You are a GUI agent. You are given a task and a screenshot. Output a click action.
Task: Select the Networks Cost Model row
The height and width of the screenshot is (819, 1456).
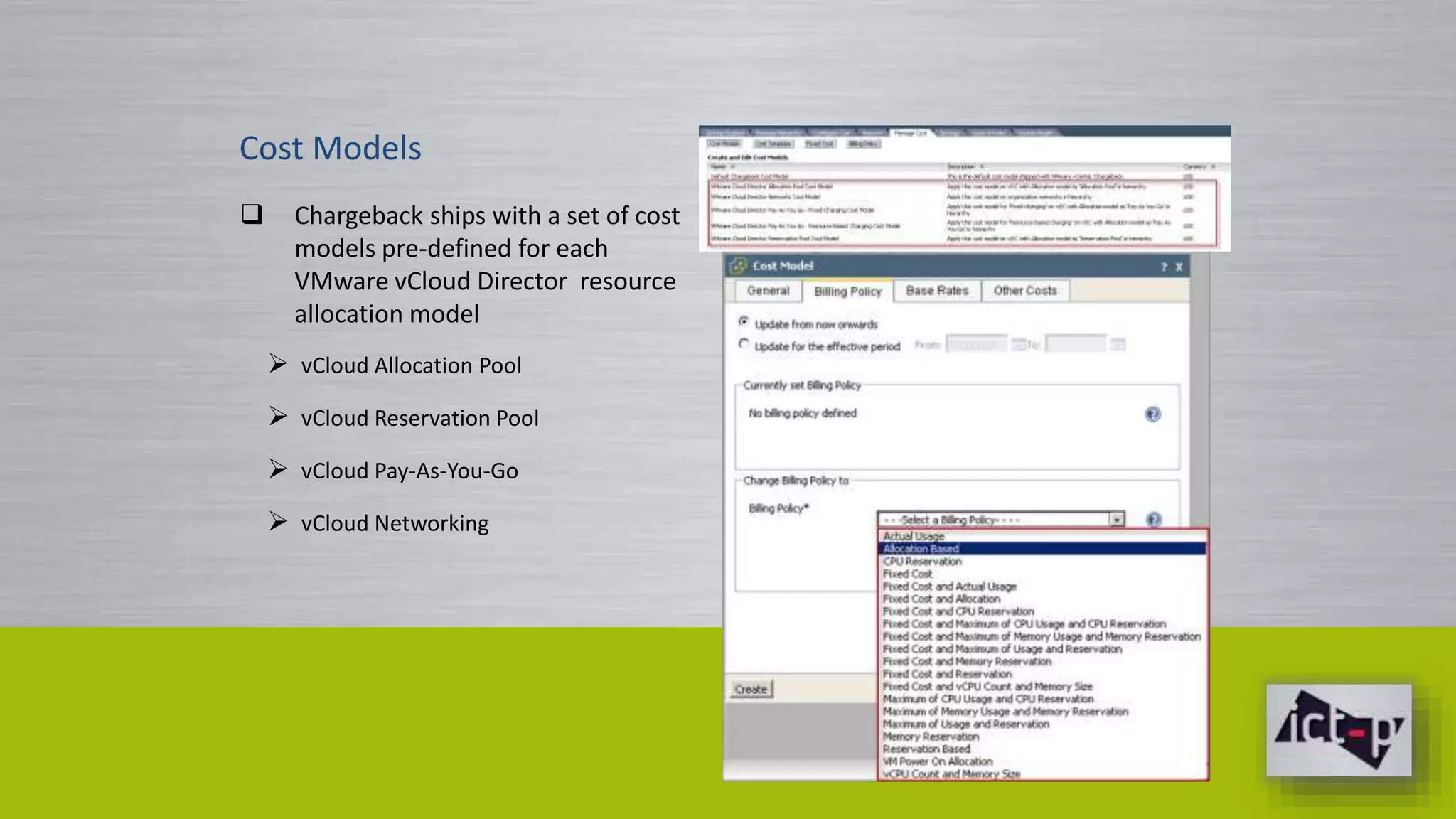(x=963, y=196)
